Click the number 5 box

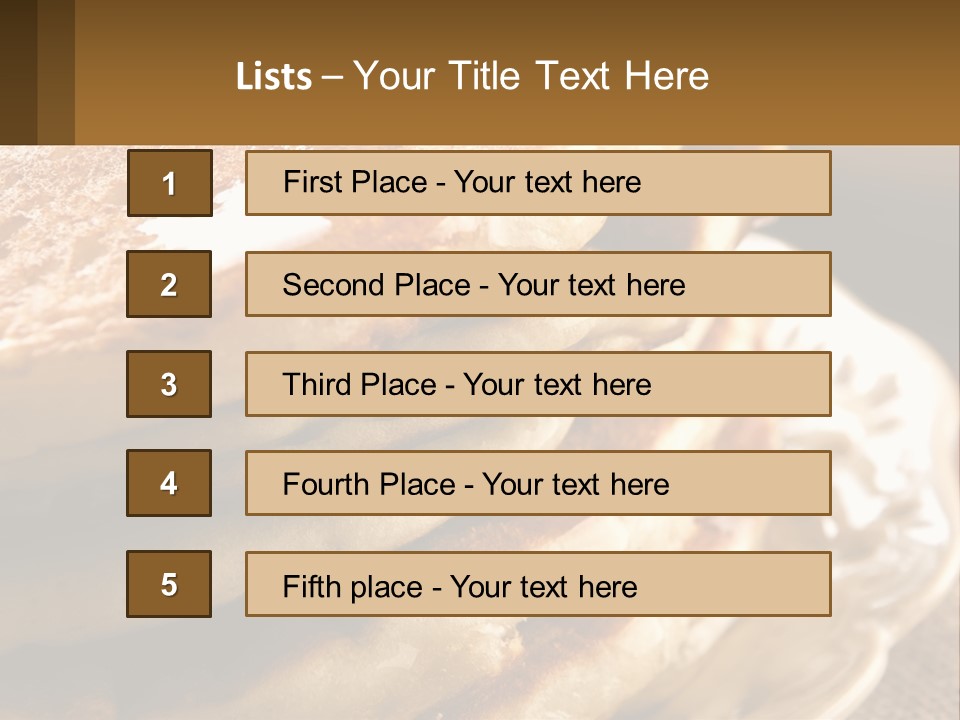169,584
